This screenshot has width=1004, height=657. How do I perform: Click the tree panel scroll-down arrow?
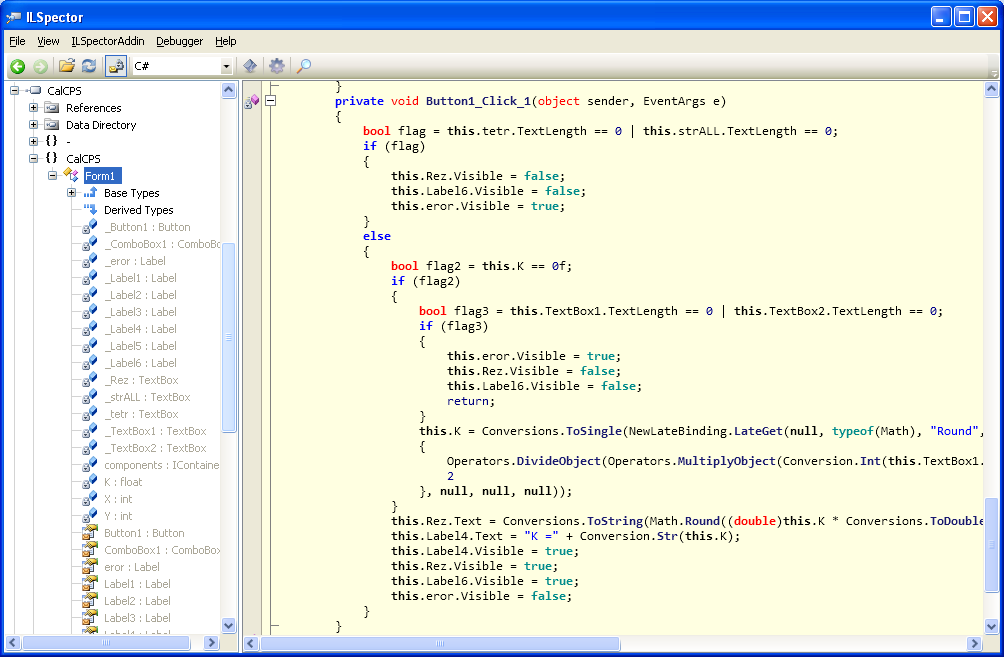pos(229,625)
